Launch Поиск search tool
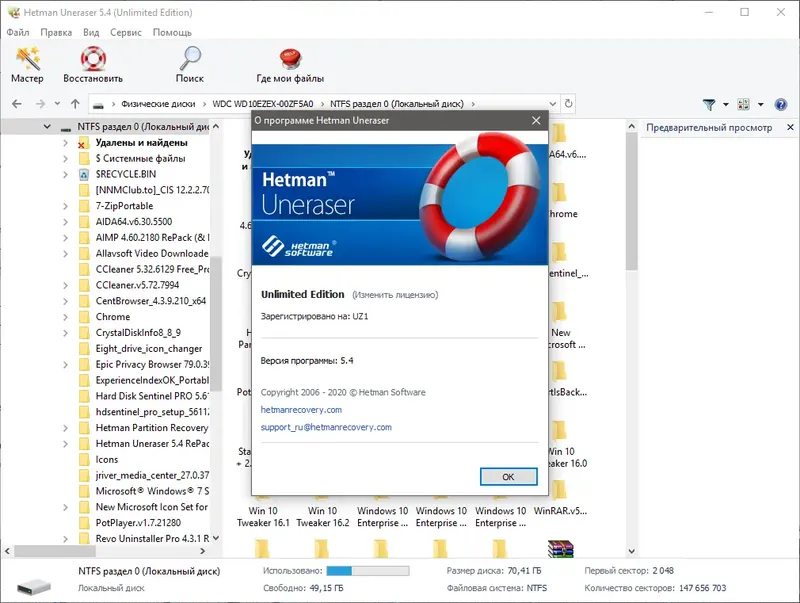 190,62
